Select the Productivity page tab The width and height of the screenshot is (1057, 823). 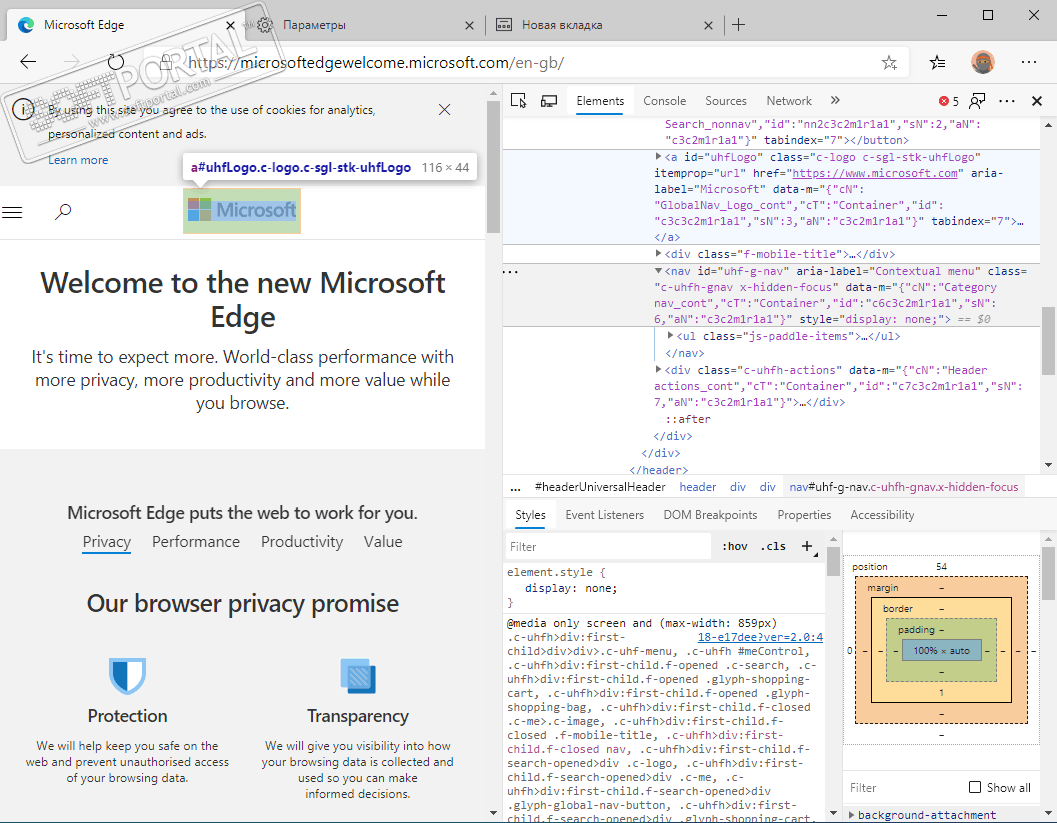[x=302, y=542]
